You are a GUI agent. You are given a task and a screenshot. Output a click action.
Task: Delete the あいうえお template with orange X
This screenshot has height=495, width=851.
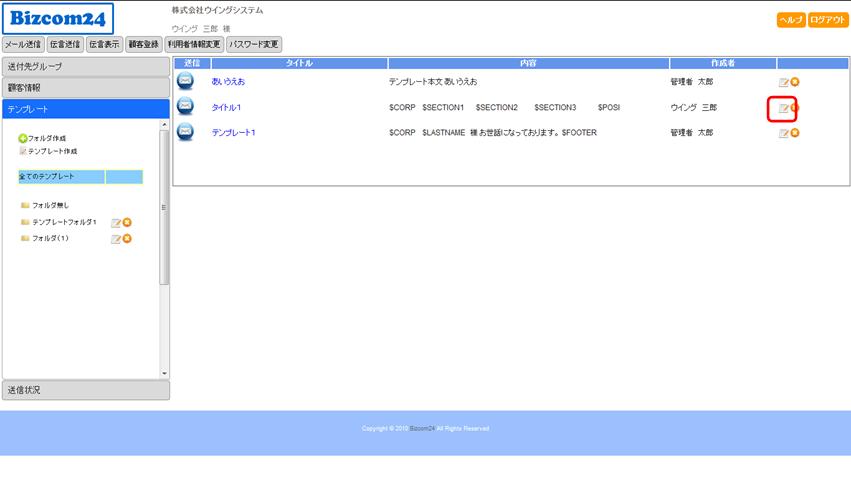795,82
